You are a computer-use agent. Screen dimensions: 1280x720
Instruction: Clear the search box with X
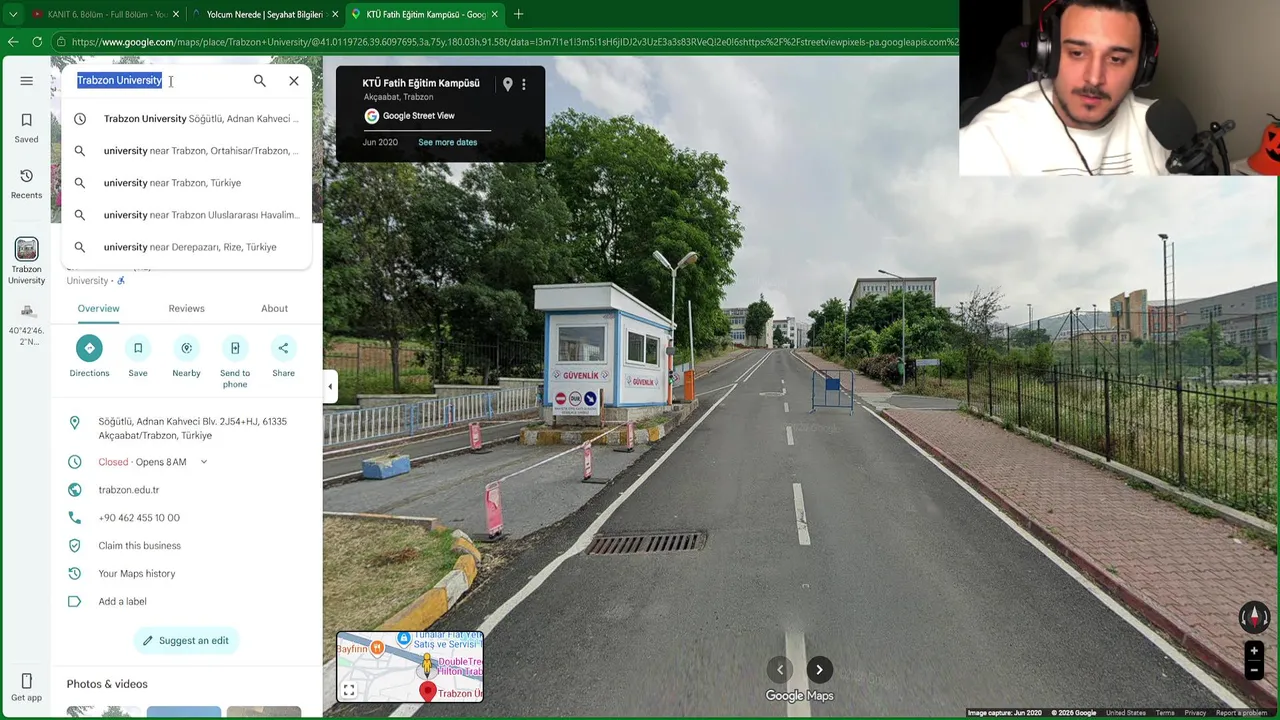coord(294,81)
